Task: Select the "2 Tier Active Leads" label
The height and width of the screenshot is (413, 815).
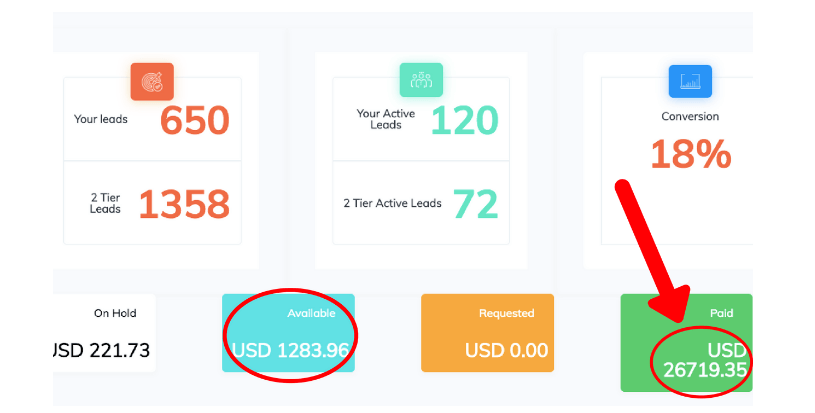Action: pyautogui.click(x=392, y=203)
